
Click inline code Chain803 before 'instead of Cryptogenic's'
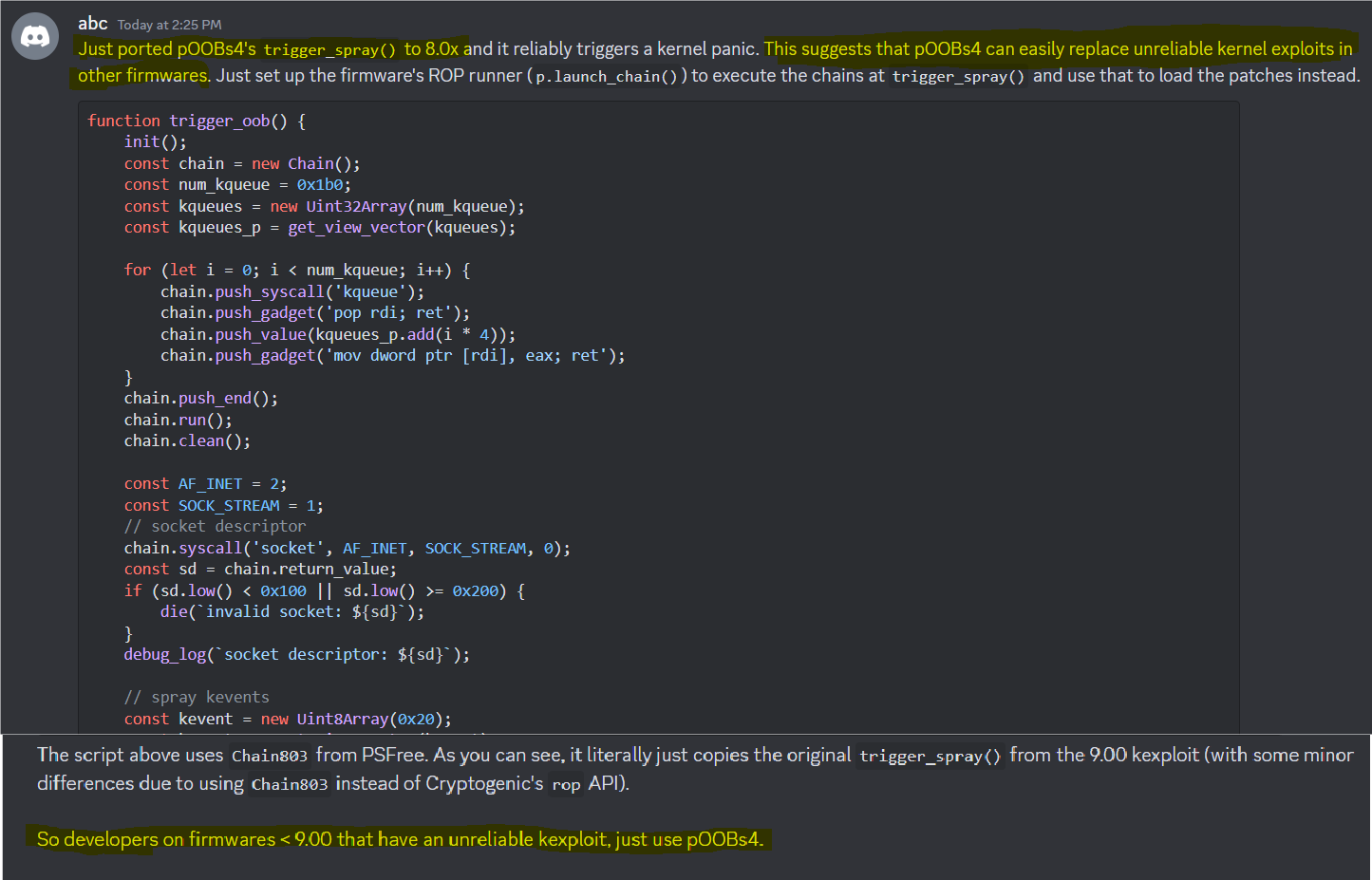[290, 784]
